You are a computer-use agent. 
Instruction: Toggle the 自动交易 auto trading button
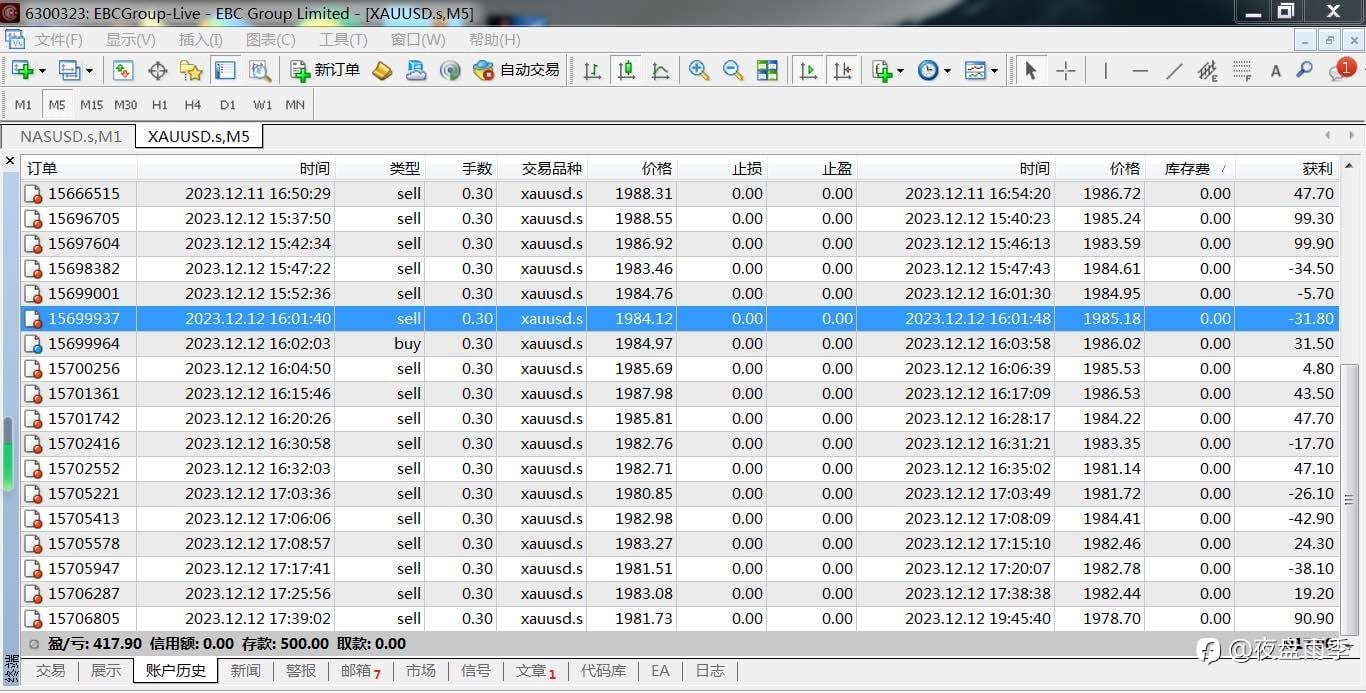[x=516, y=70]
